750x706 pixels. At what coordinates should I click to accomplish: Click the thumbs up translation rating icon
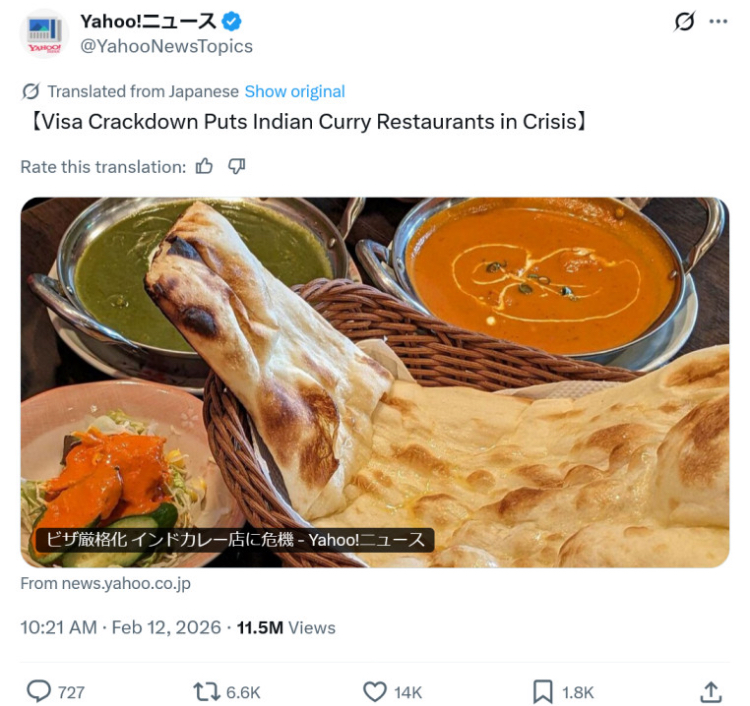[204, 166]
